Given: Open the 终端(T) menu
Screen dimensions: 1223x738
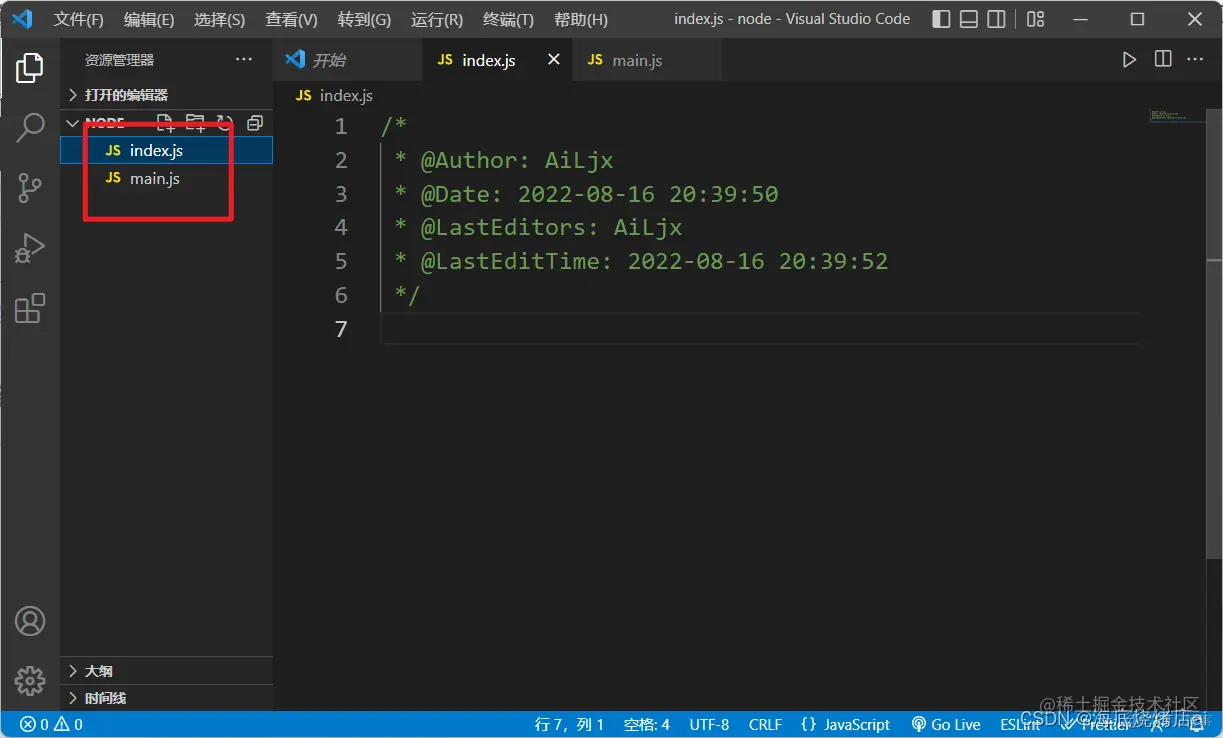Looking at the screenshot, I should pyautogui.click(x=509, y=19).
